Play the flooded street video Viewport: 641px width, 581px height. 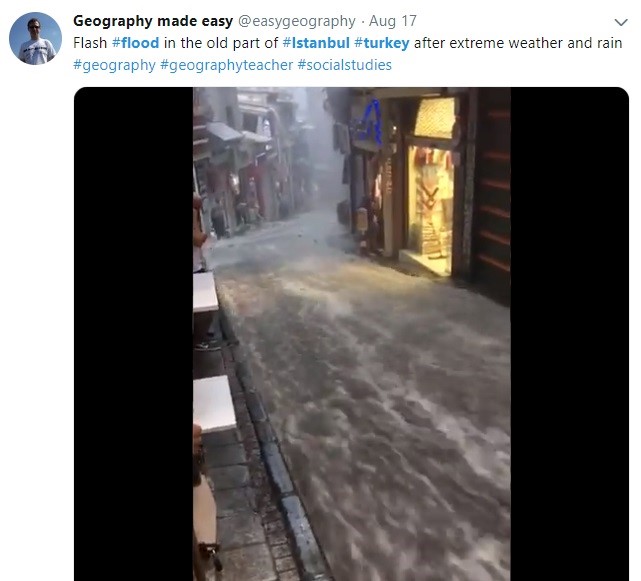click(x=352, y=334)
